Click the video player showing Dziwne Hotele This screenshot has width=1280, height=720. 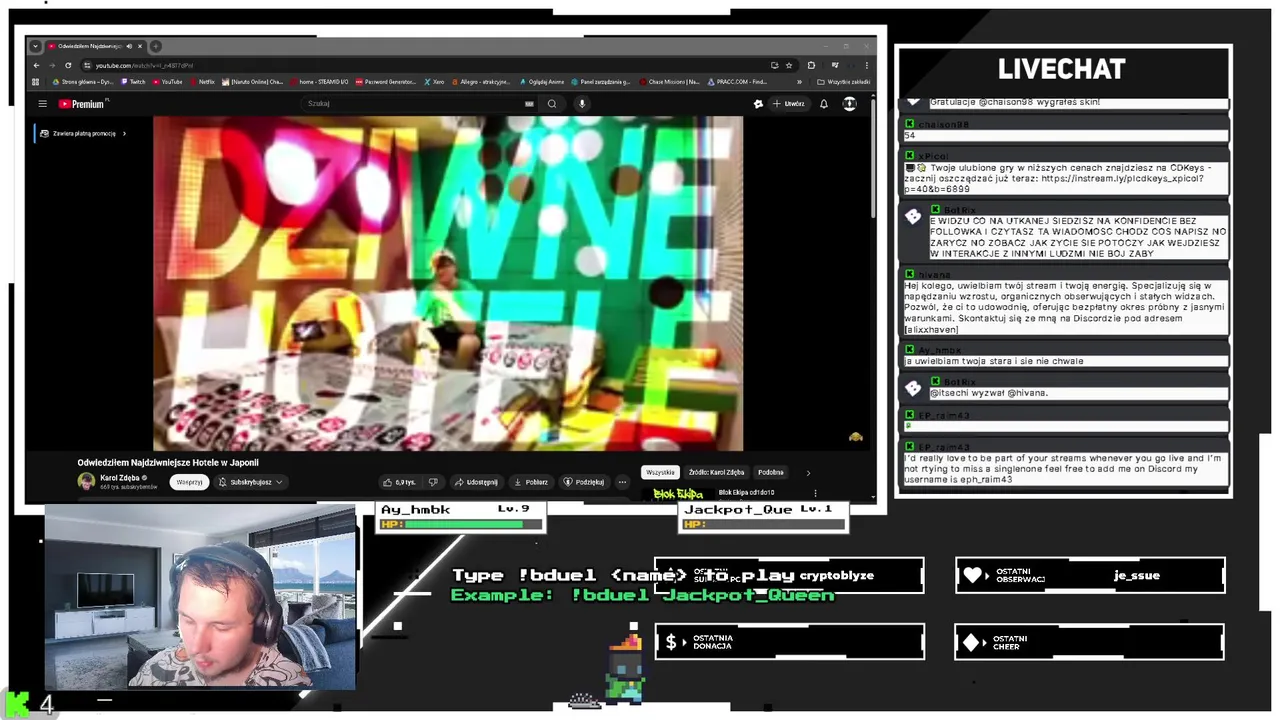tap(448, 283)
